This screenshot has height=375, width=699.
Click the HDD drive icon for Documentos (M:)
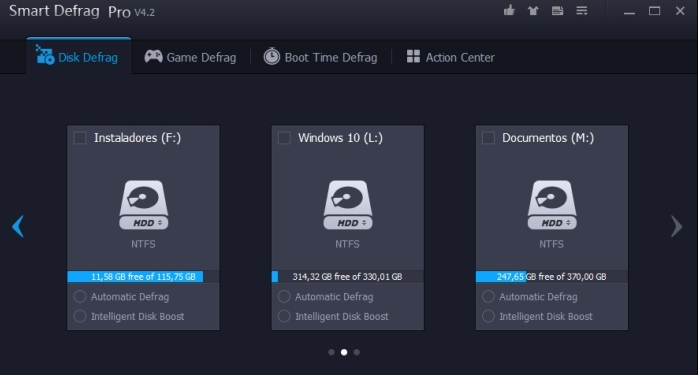[x=552, y=205]
